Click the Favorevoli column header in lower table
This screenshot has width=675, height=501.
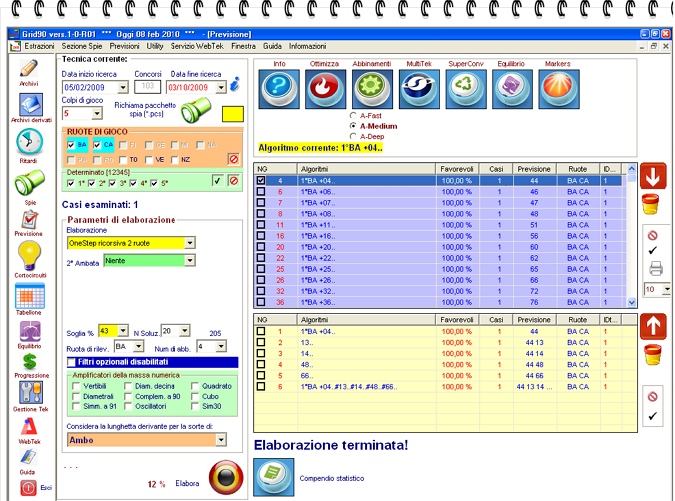[457, 320]
